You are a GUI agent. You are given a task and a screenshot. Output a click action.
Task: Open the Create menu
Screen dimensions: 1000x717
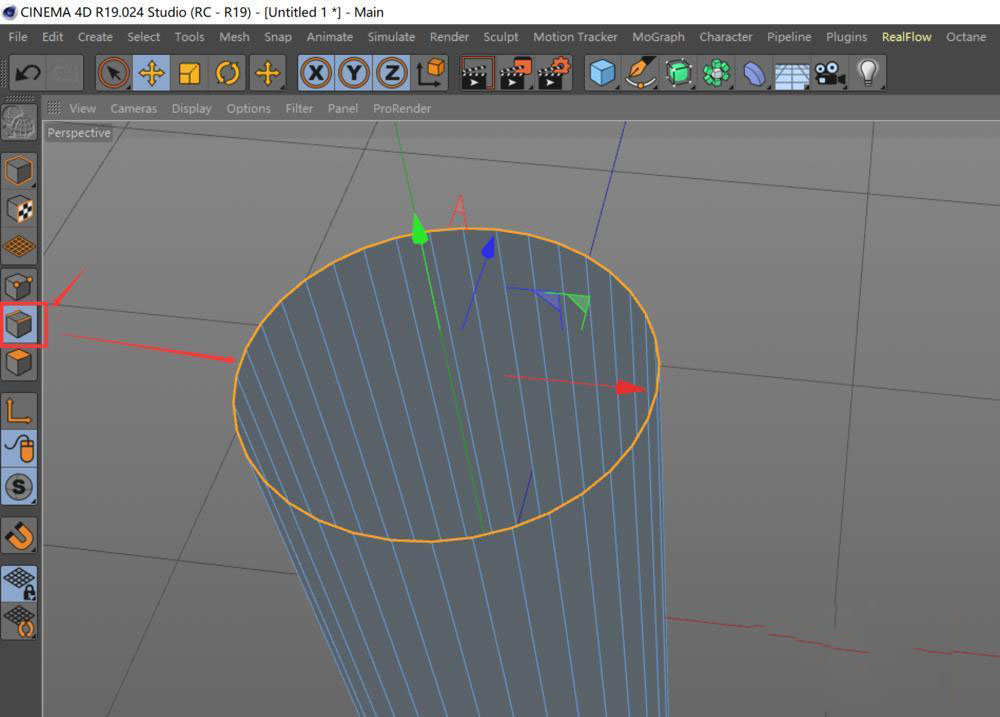95,37
